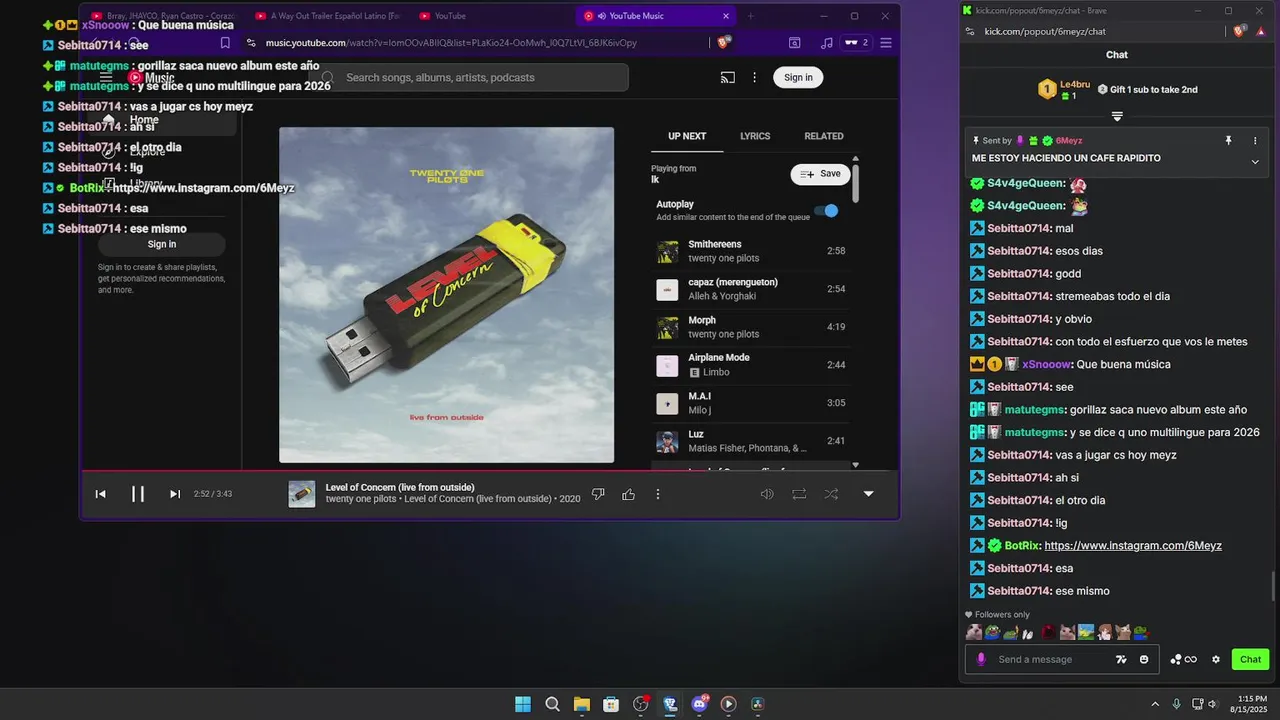Toggle shuffle in the player bar
The width and height of the screenshot is (1280, 720).
[831, 494]
